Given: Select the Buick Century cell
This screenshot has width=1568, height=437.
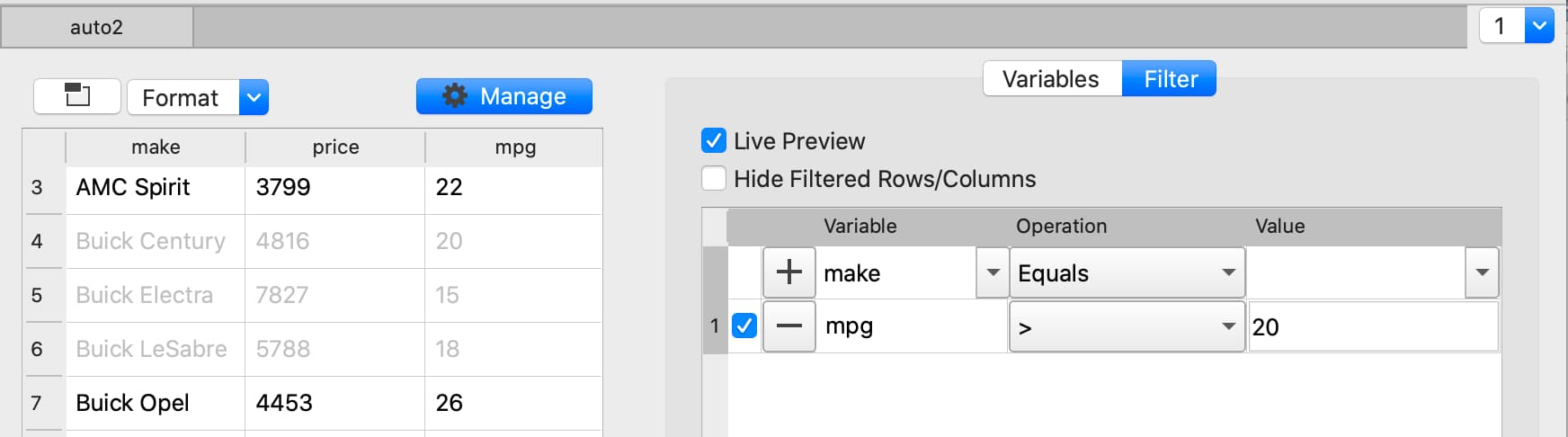Looking at the screenshot, I should pyautogui.click(x=156, y=241).
